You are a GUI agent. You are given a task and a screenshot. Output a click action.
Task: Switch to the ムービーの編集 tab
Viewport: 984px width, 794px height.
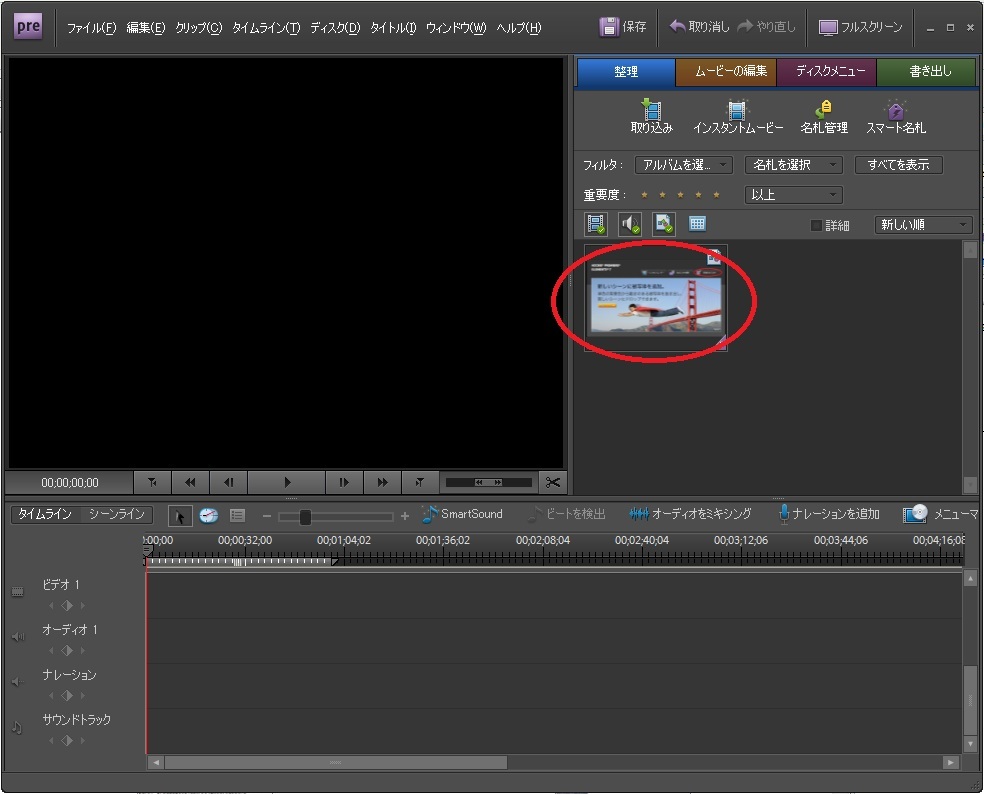(726, 72)
